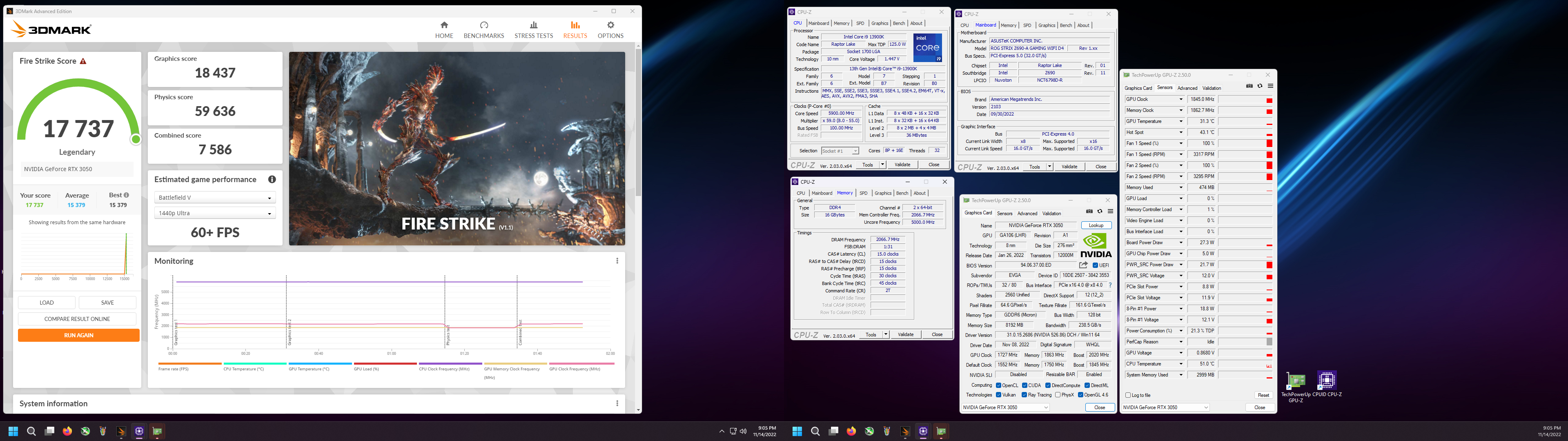Open the BENCHMARKS section in 3DMark
The image size is (1568, 441).
[x=484, y=30]
